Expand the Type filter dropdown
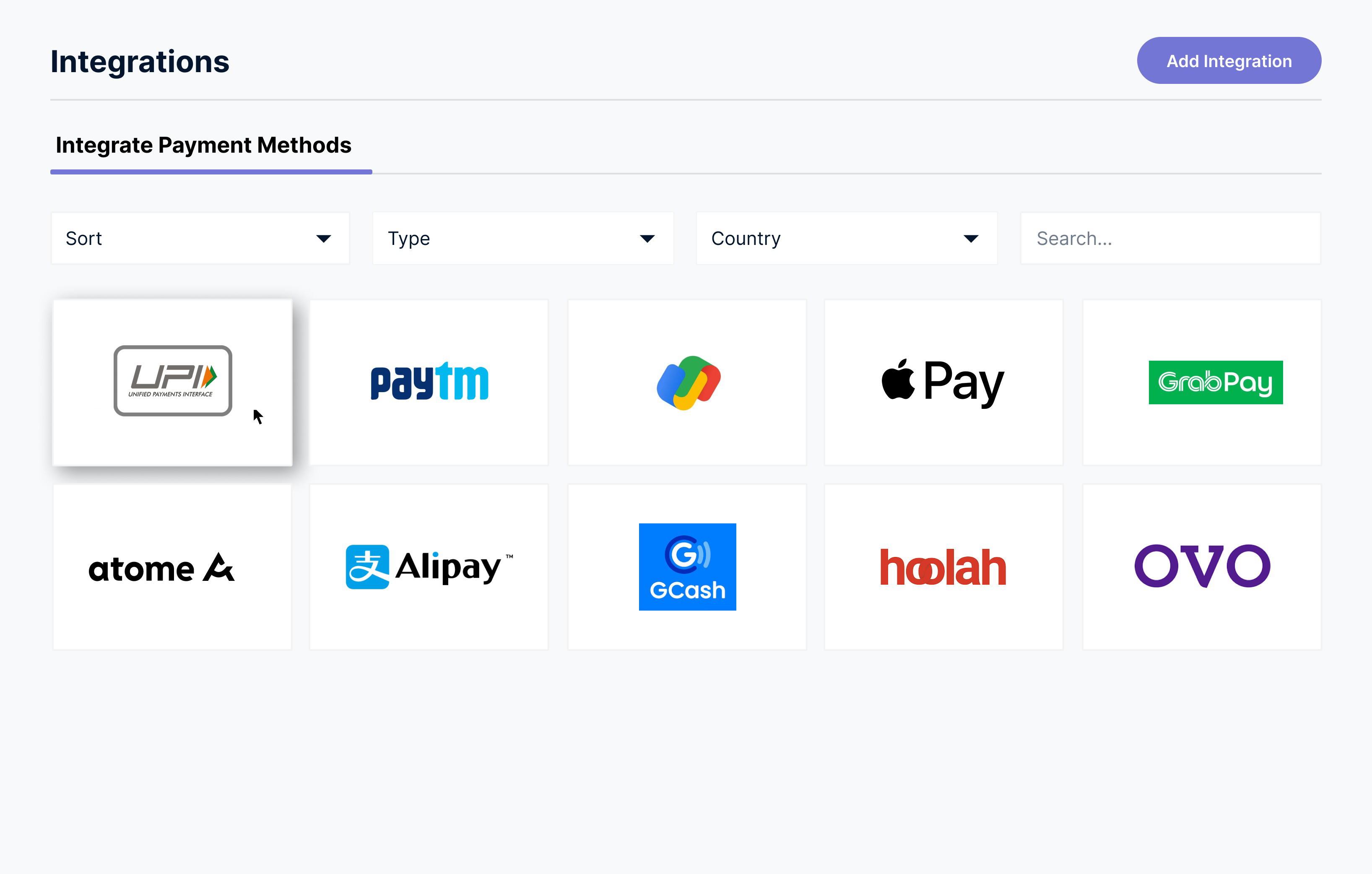1372x874 pixels. (523, 238)
